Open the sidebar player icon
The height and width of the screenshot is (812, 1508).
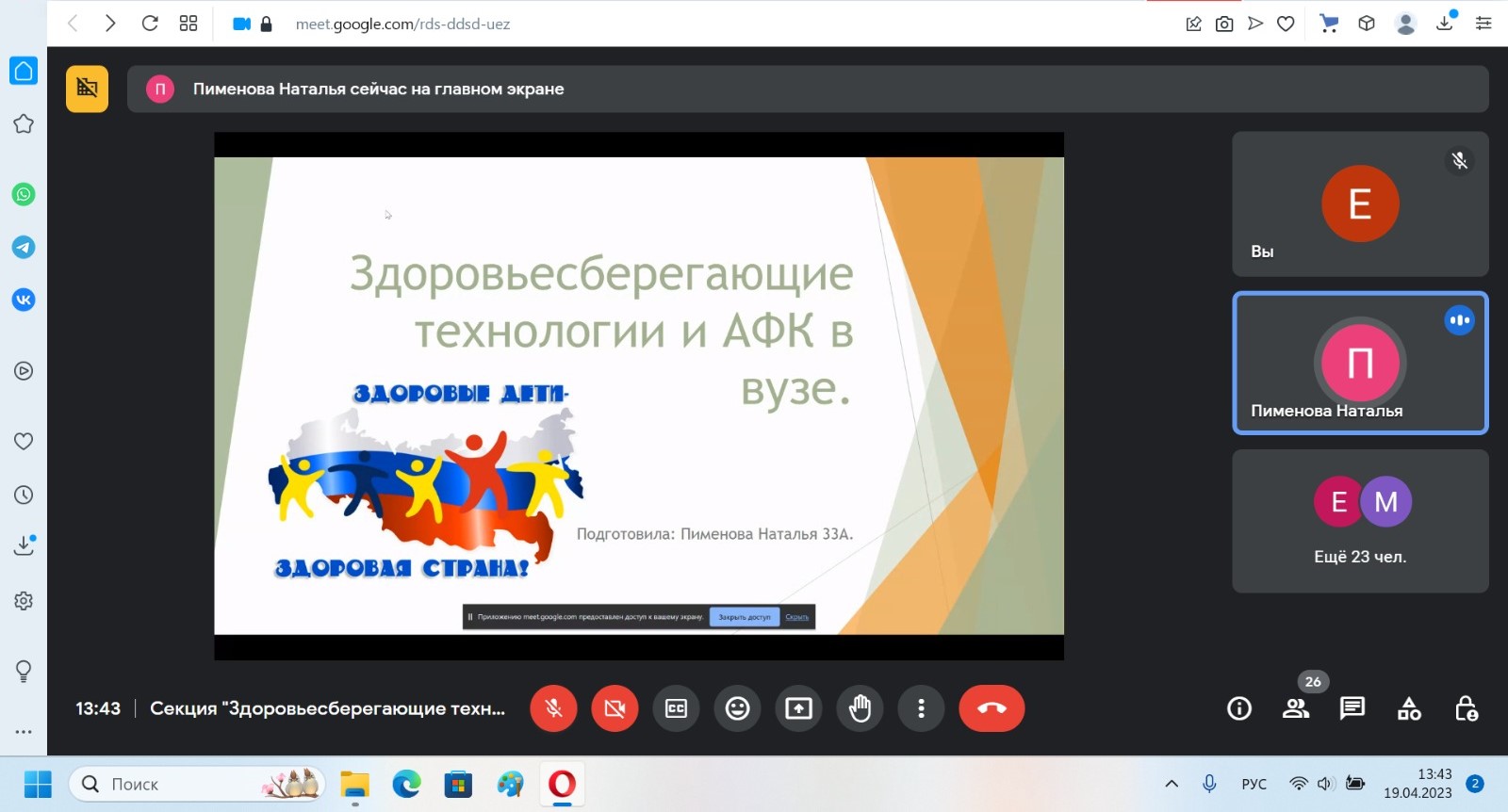24,371
